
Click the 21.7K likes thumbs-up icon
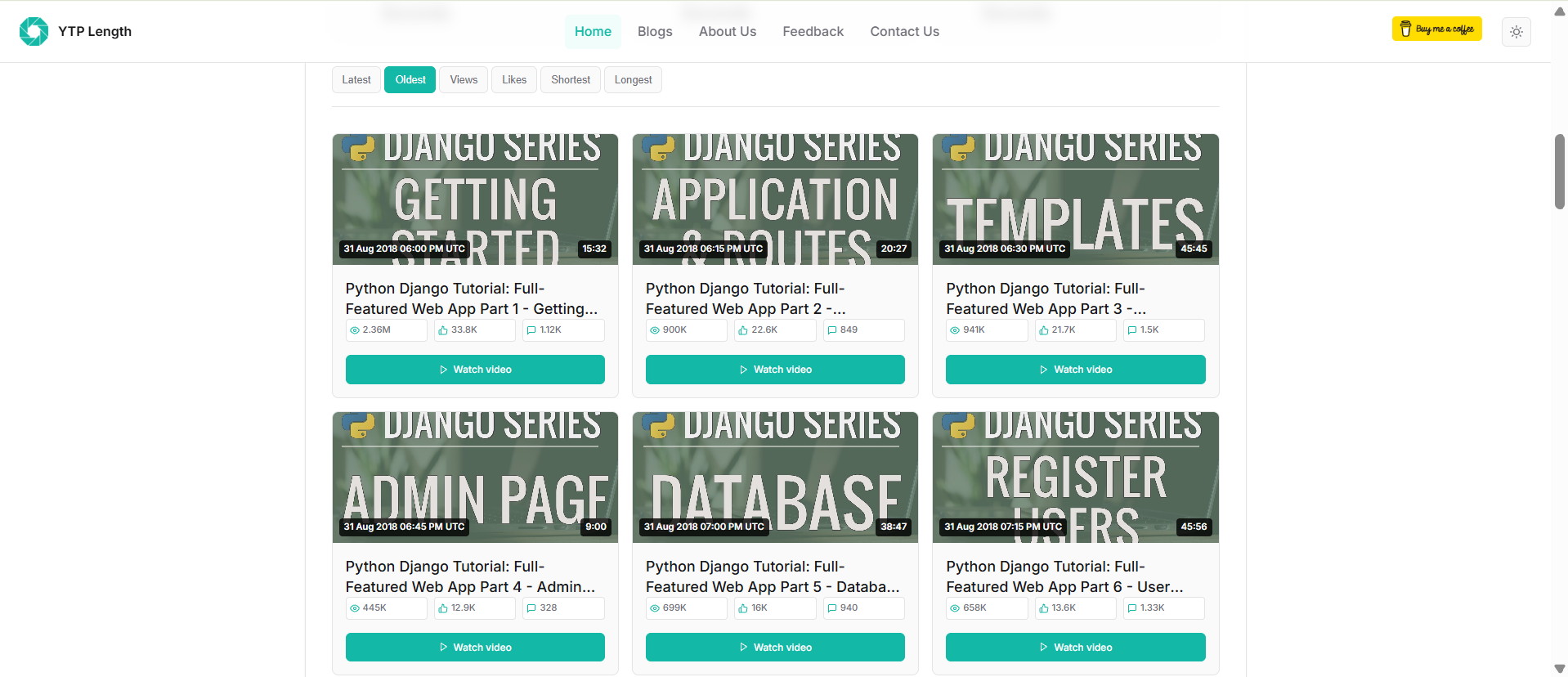point(1044,330)
